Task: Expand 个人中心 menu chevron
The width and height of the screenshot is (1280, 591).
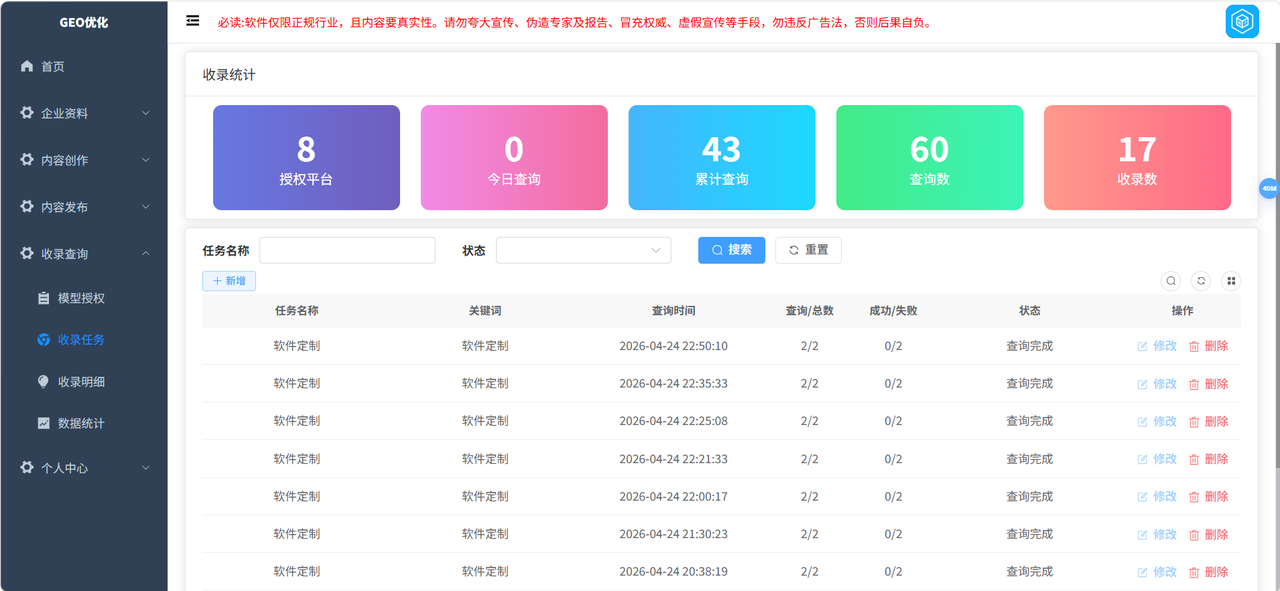Action: tap(146, 468)
